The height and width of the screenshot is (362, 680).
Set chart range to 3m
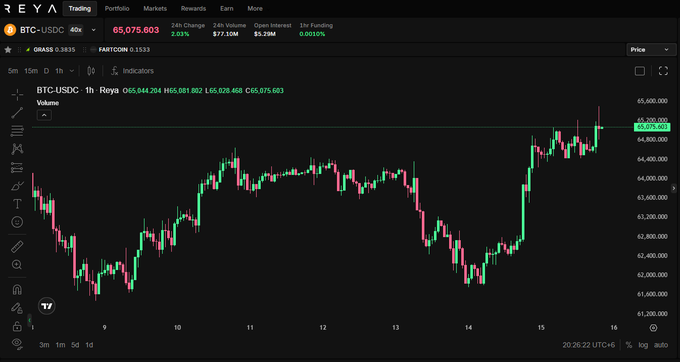click(44, 345)
